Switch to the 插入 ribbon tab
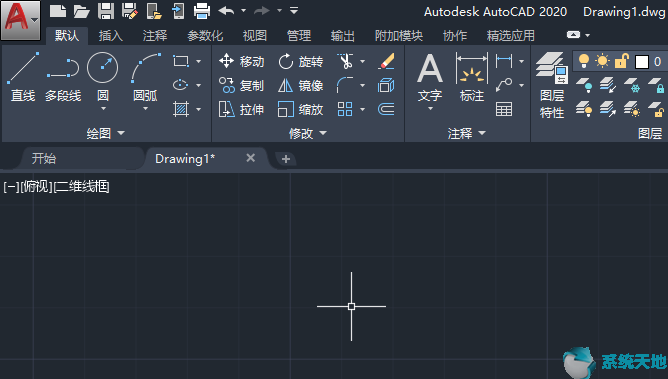 click(111, 36)
